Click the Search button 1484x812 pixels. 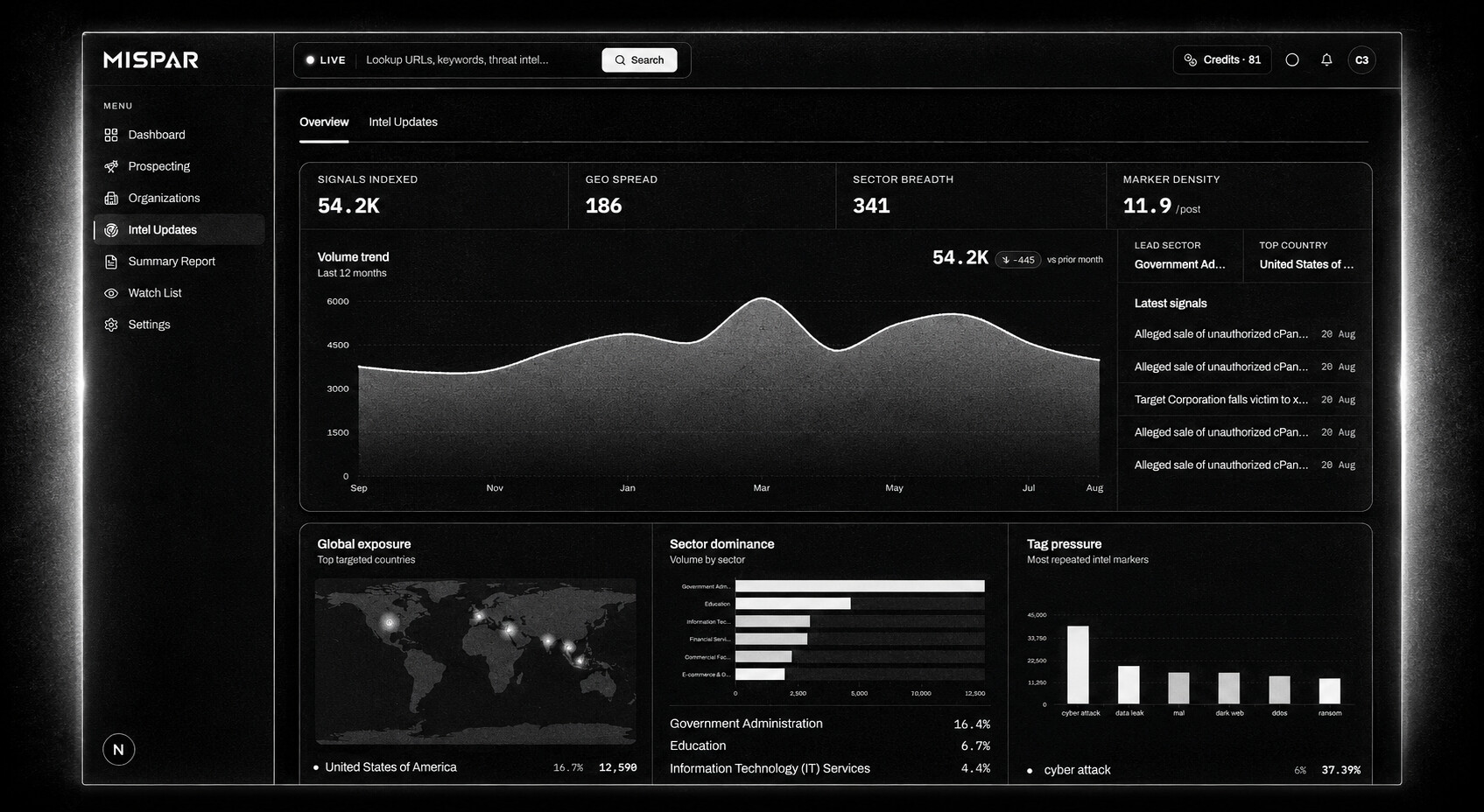click(x=639, y=59)
